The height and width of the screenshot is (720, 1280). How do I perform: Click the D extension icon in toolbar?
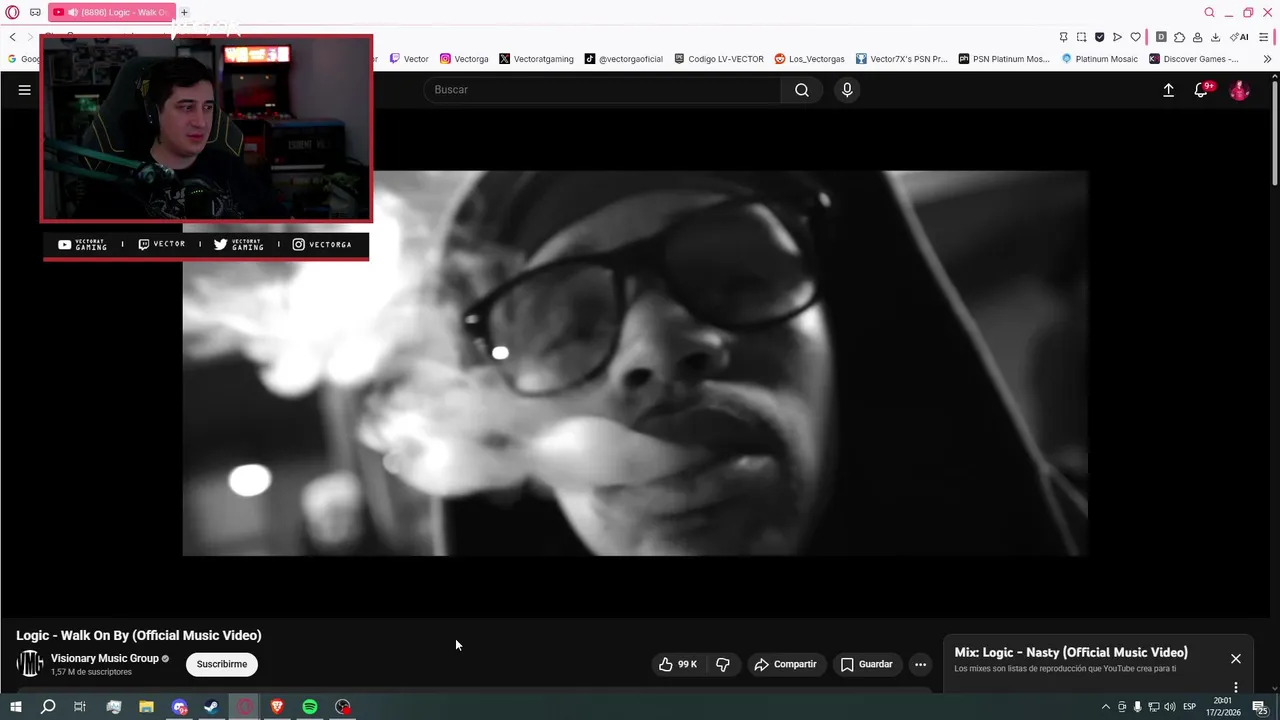coord(1161,37)
